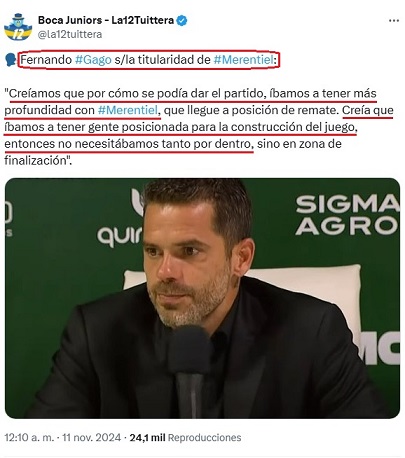Click the 11 nov. 2024 date
Screen dimensions: 405x458
point(92,437)
